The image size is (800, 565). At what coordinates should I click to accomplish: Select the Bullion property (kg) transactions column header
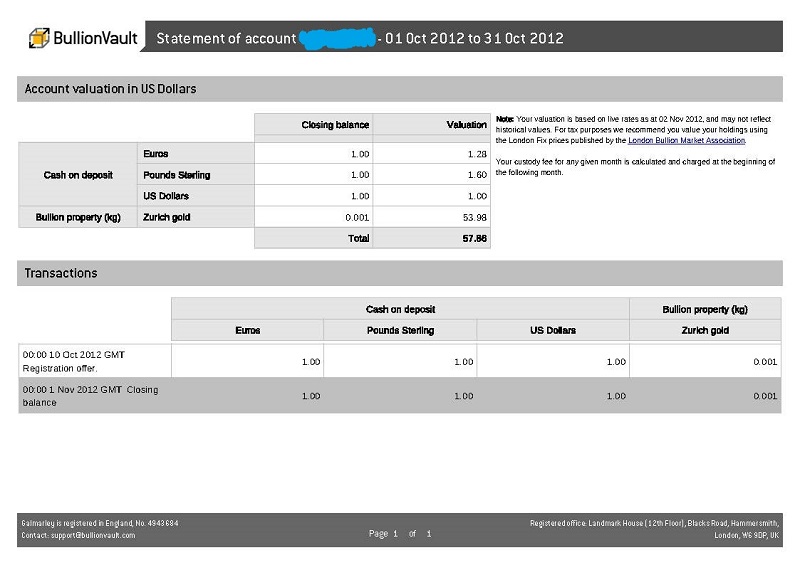click(704, 309)
